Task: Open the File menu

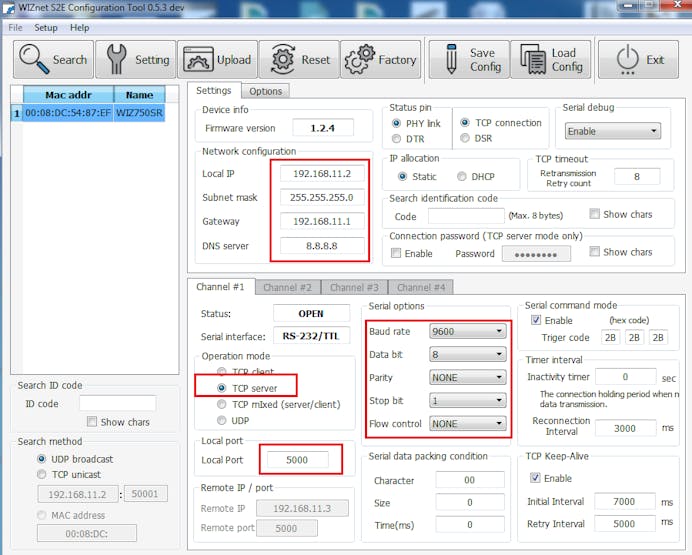Action: click(15, 28)
